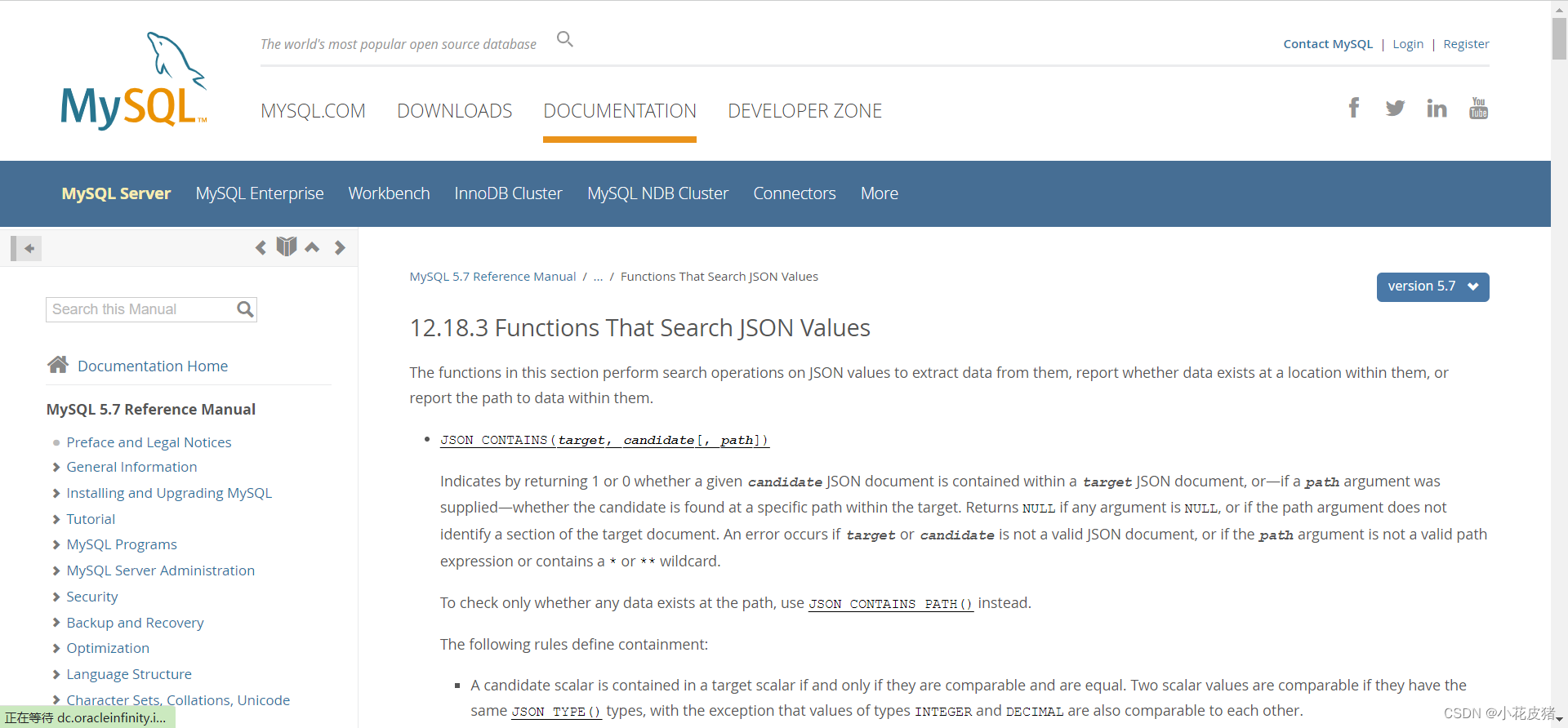Click the Documentation Home house icon

(x=58, y=365)
